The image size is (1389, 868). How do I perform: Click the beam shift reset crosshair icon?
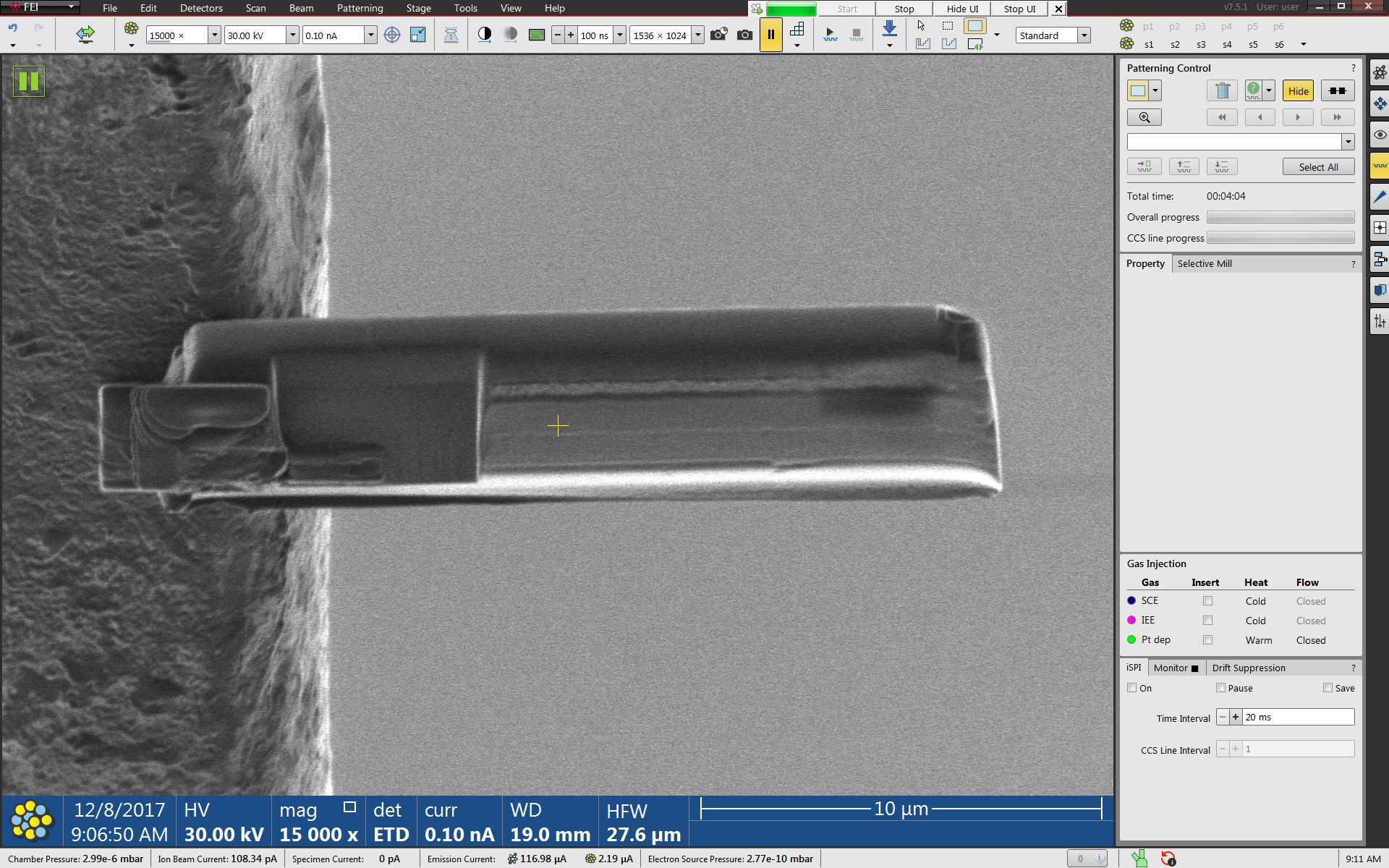(x=391, y=35)
